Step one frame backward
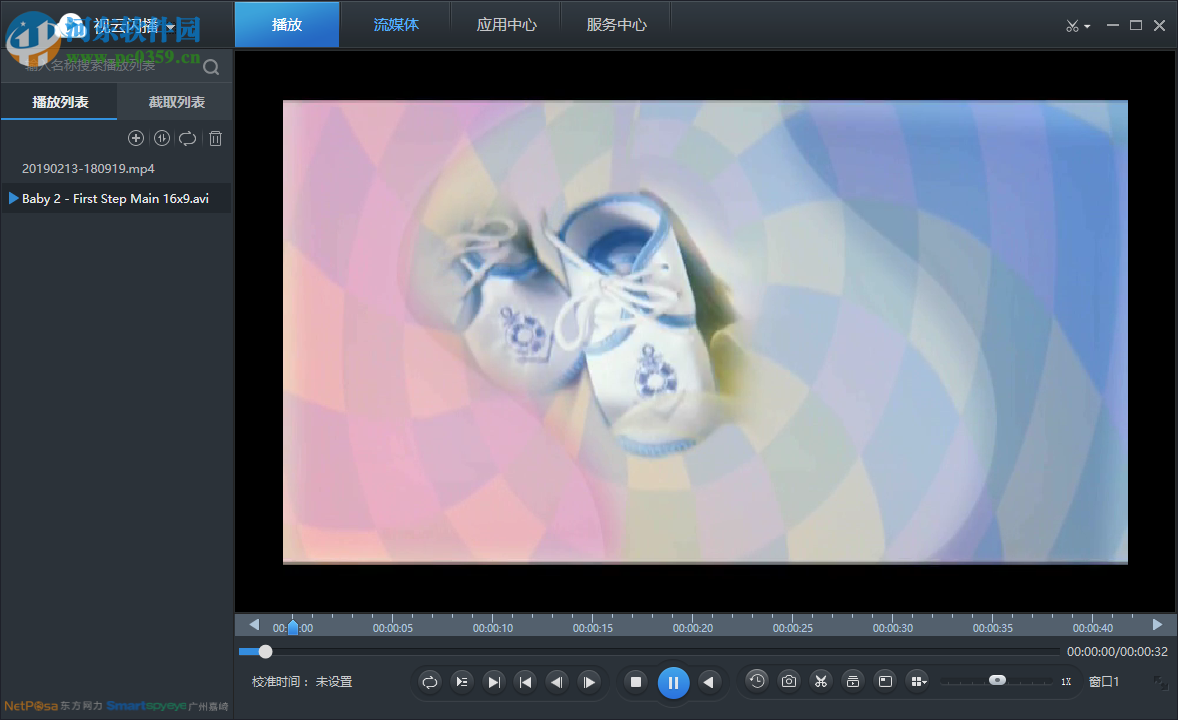The image size is (1178, 720). click(x=557, y=682)
